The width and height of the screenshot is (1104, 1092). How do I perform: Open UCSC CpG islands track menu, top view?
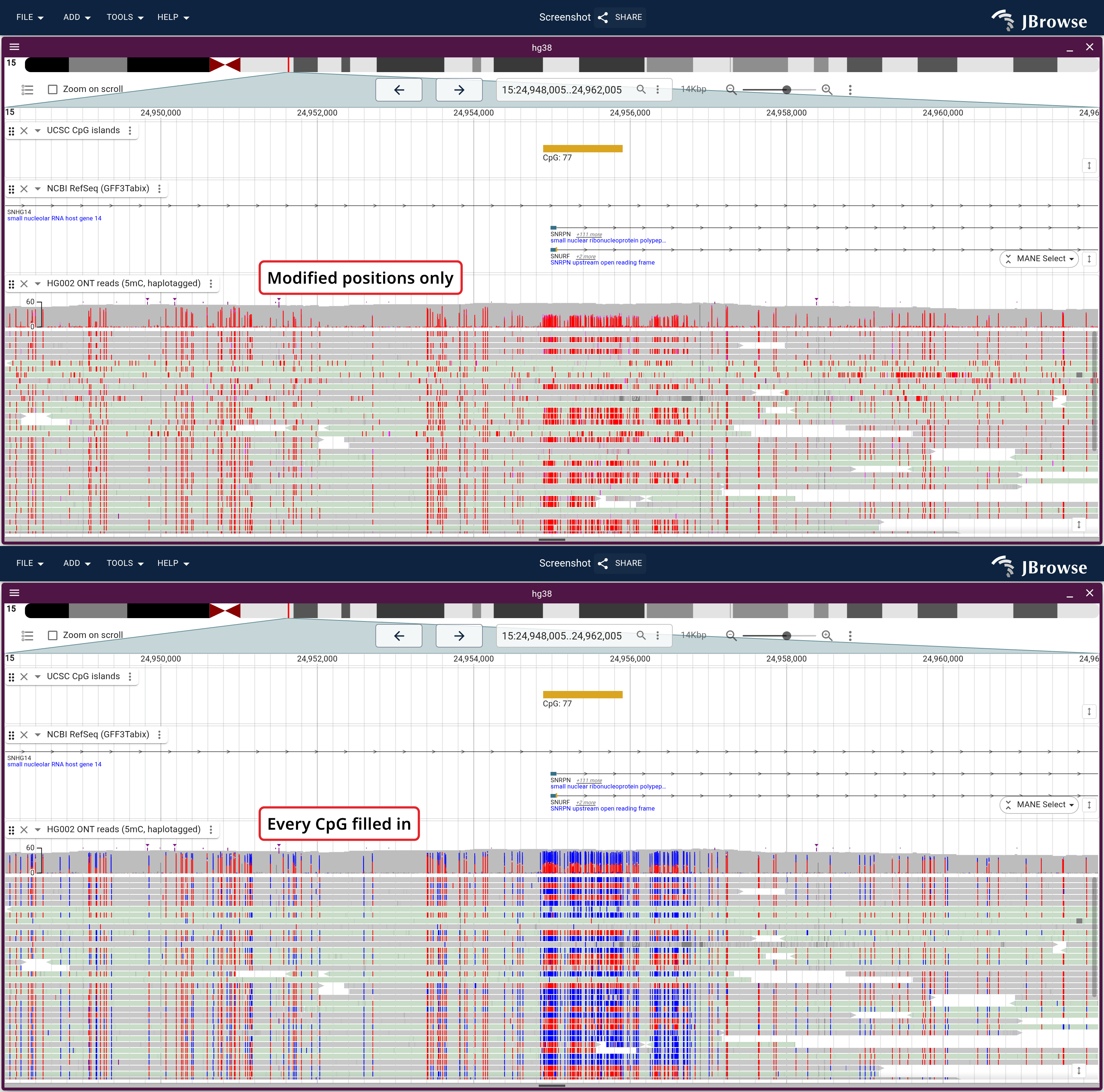(130, 131)
